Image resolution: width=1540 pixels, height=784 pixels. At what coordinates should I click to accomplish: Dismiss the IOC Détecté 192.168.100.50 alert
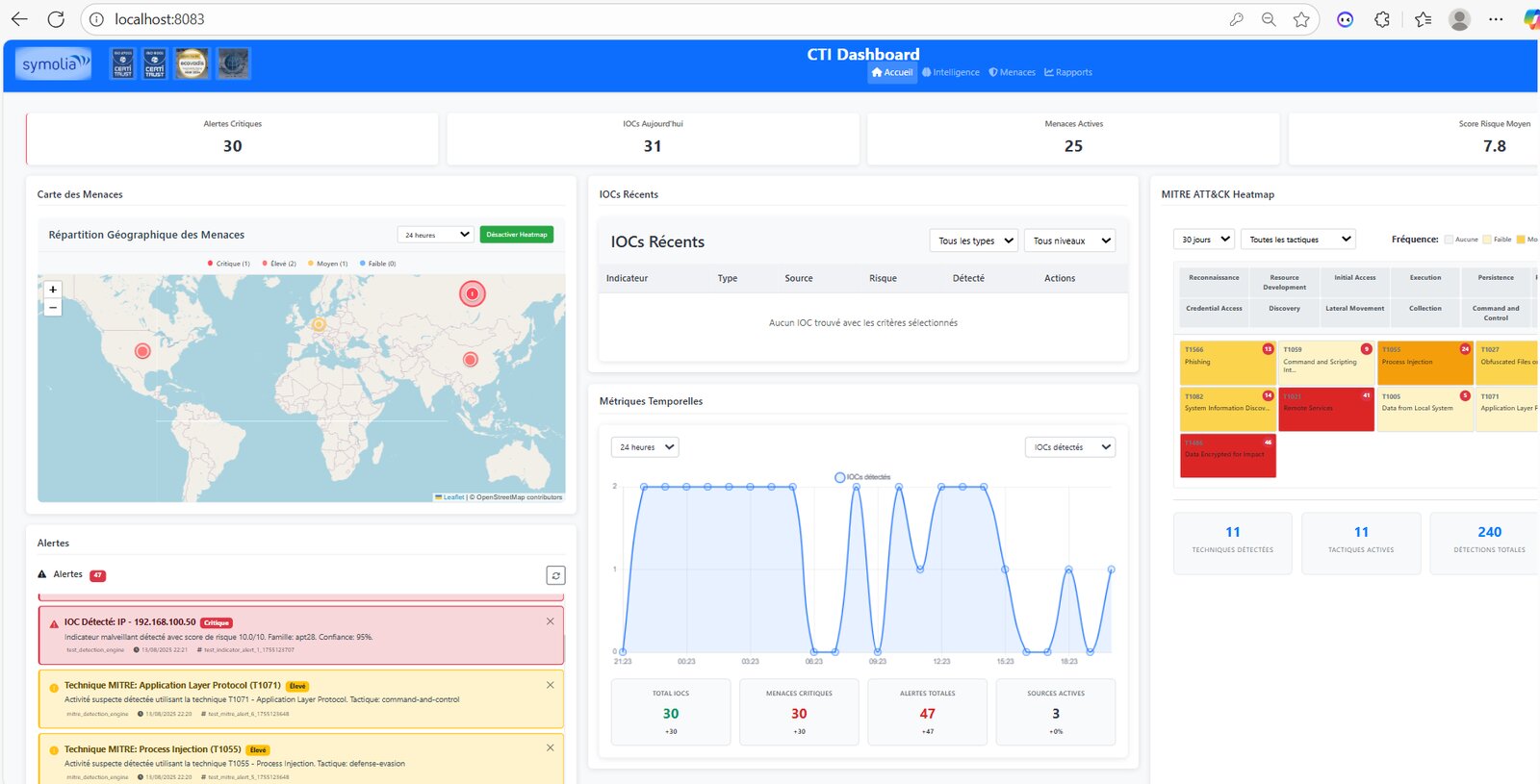click(551, 621)
